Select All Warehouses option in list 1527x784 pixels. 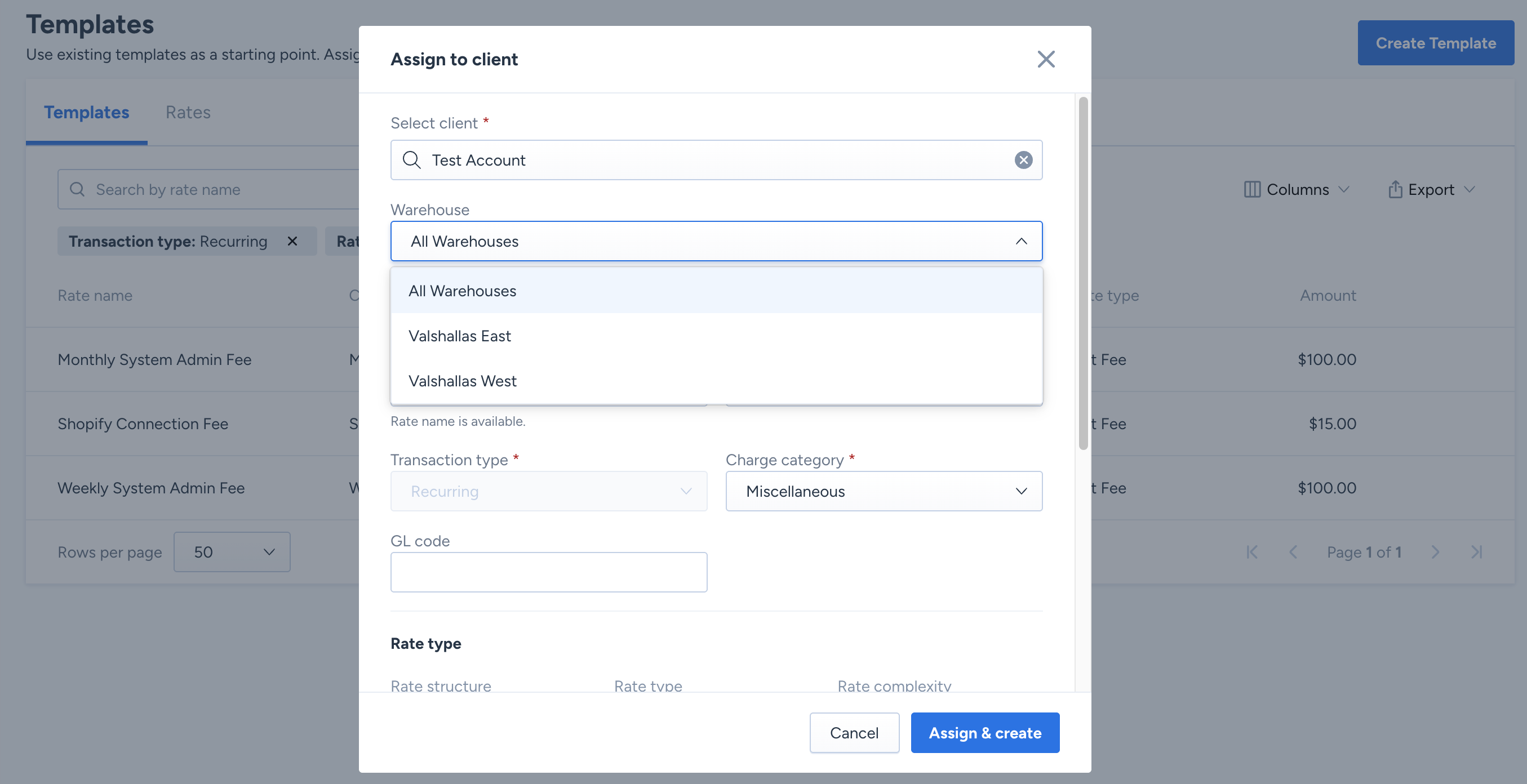[x=716, y=291]
